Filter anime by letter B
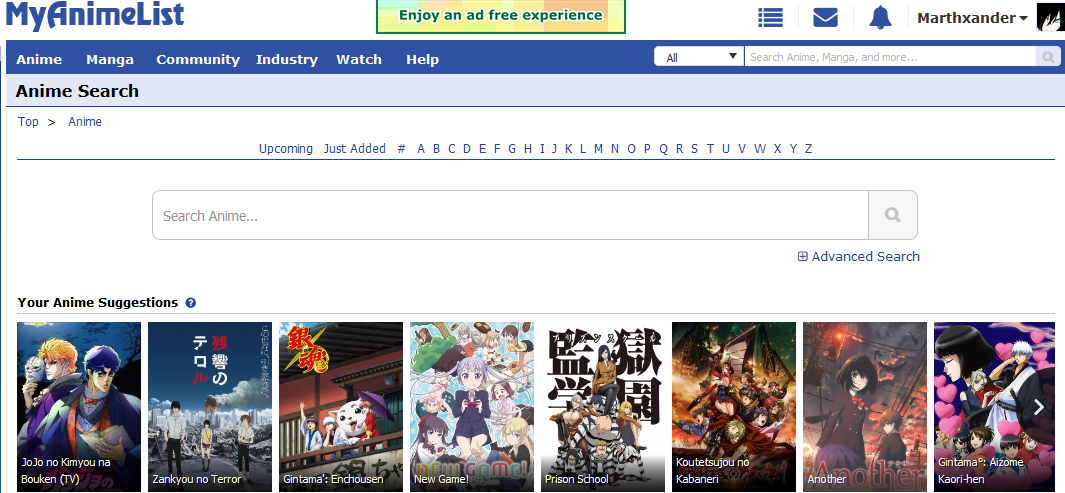The image size is (1065, 493). click(436, 149)
